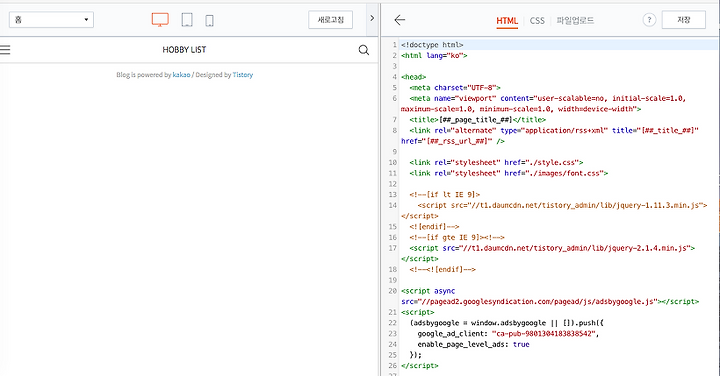This screenshot has height=376, width=720.
Task: Go back with the left arrow
Action: 400,20
